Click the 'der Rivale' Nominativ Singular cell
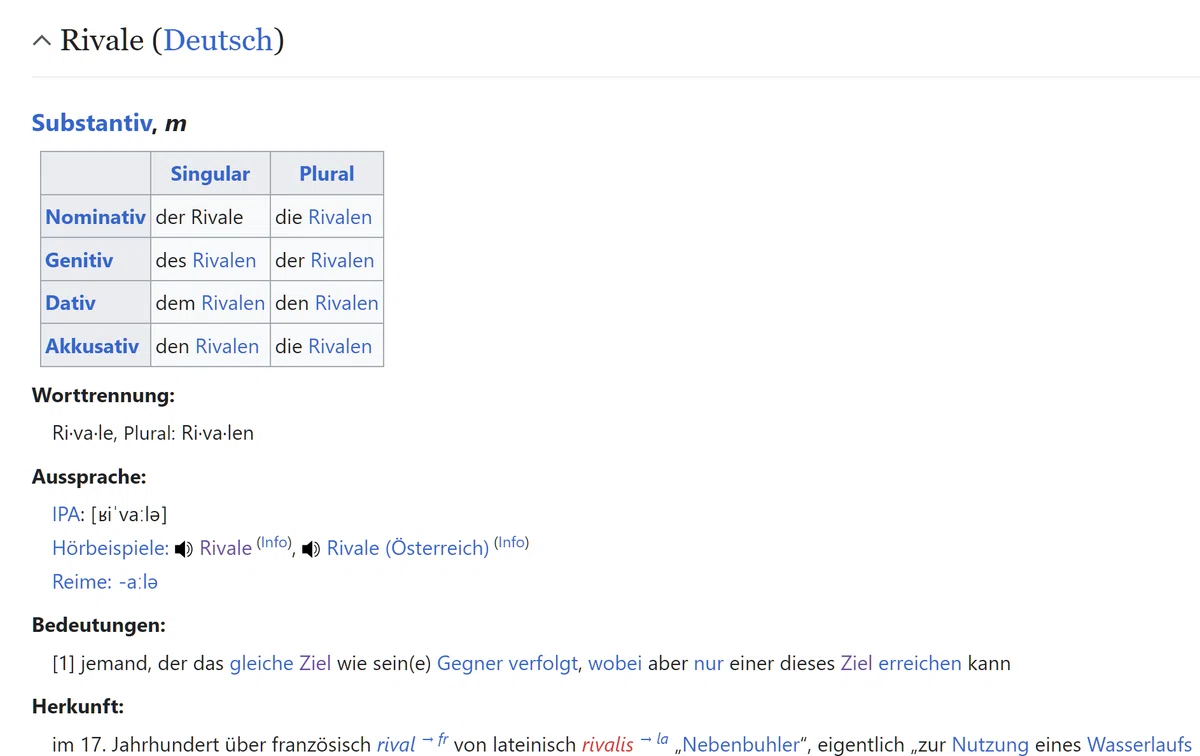 coord(210,217)
